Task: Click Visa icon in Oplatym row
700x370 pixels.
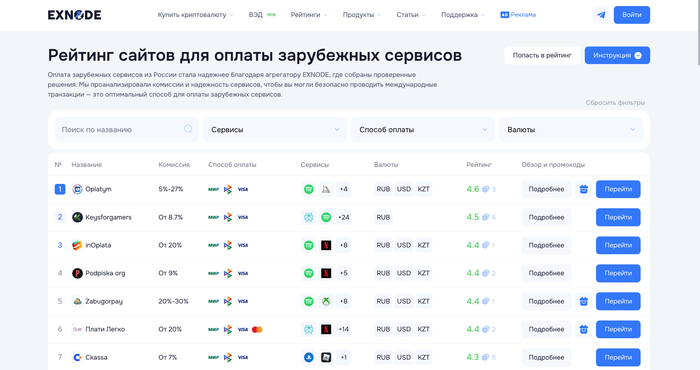Action: [x=243, y=189]
